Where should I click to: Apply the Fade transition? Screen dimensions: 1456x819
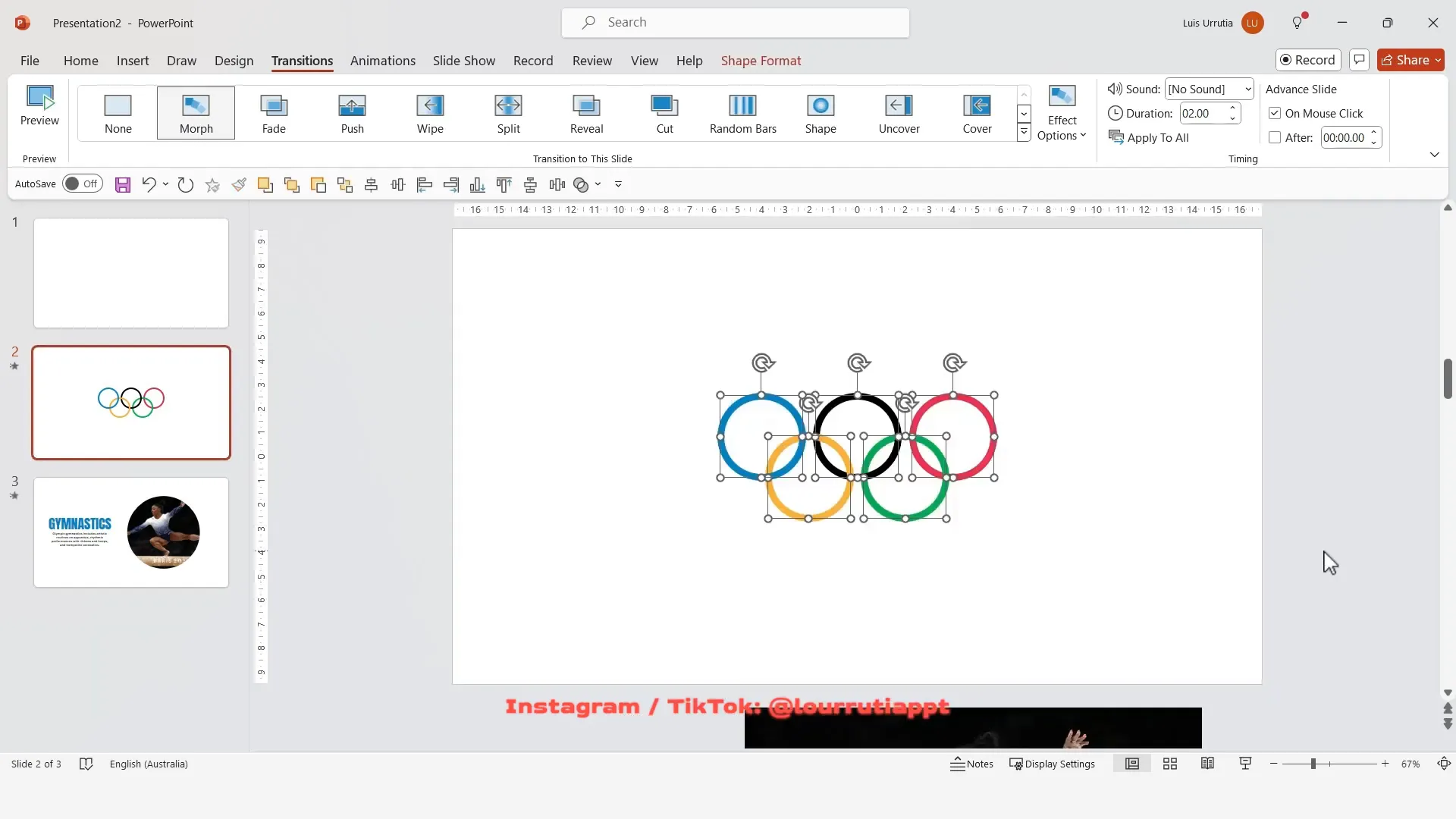(x=274, y=113)
